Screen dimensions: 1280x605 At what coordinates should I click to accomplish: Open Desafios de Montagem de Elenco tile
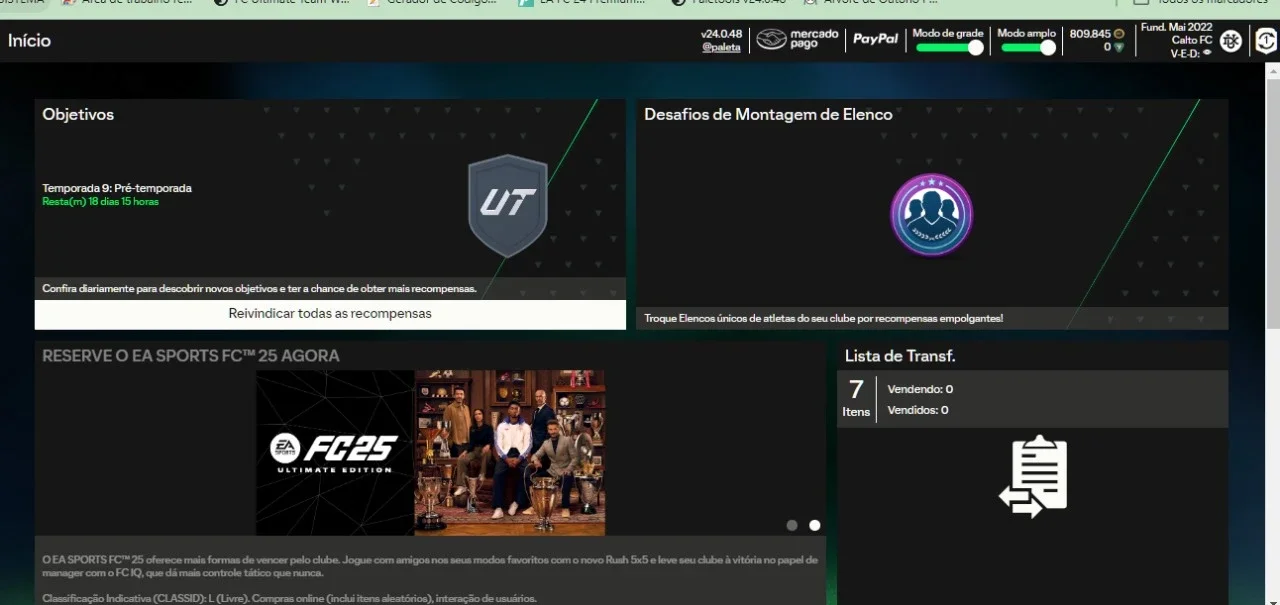[x=932, y=214]
